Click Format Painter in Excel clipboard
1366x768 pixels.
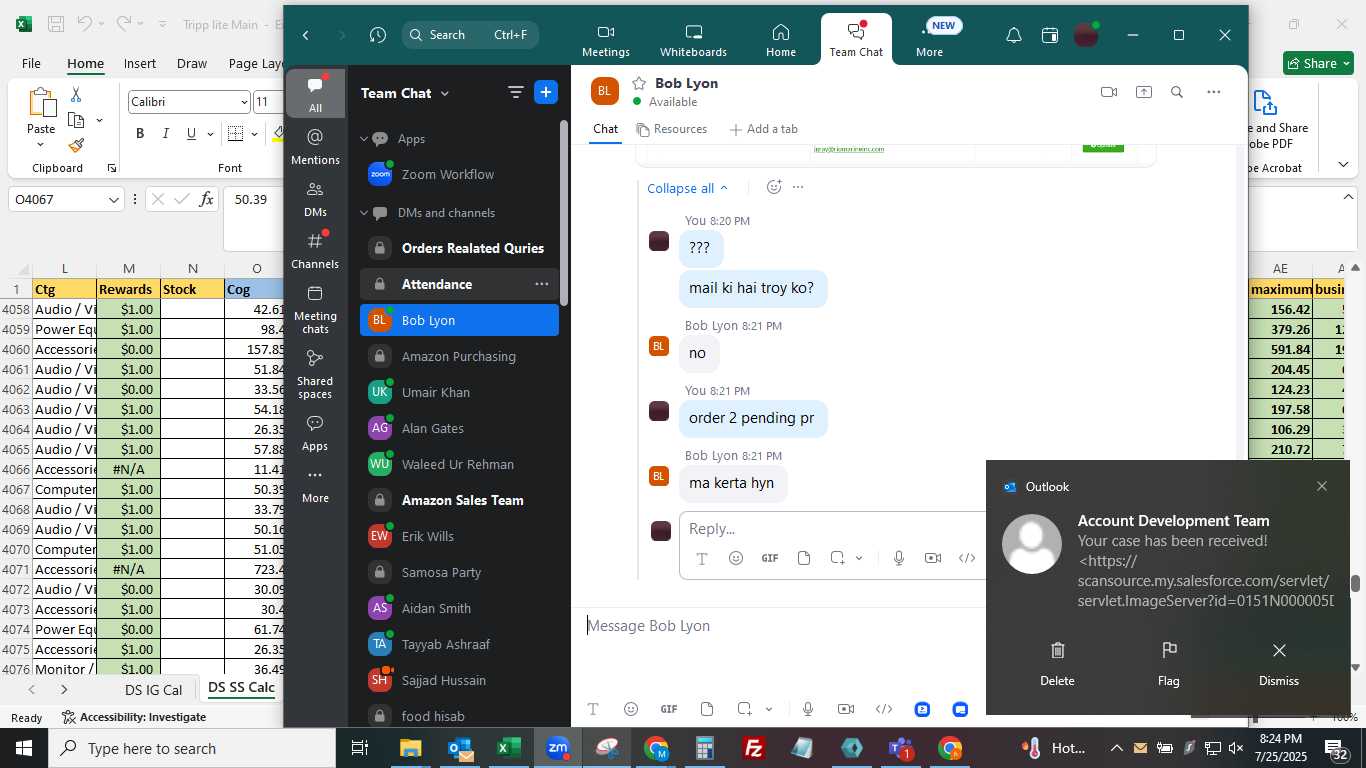click(76, 145)
